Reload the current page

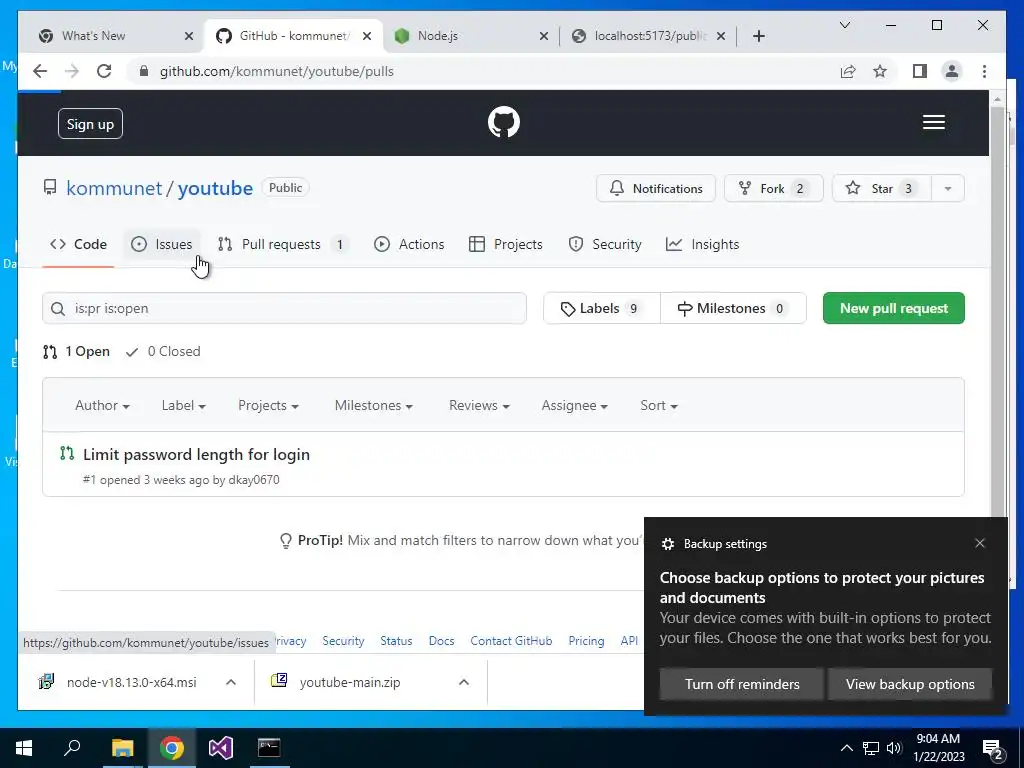coord(104,71)
